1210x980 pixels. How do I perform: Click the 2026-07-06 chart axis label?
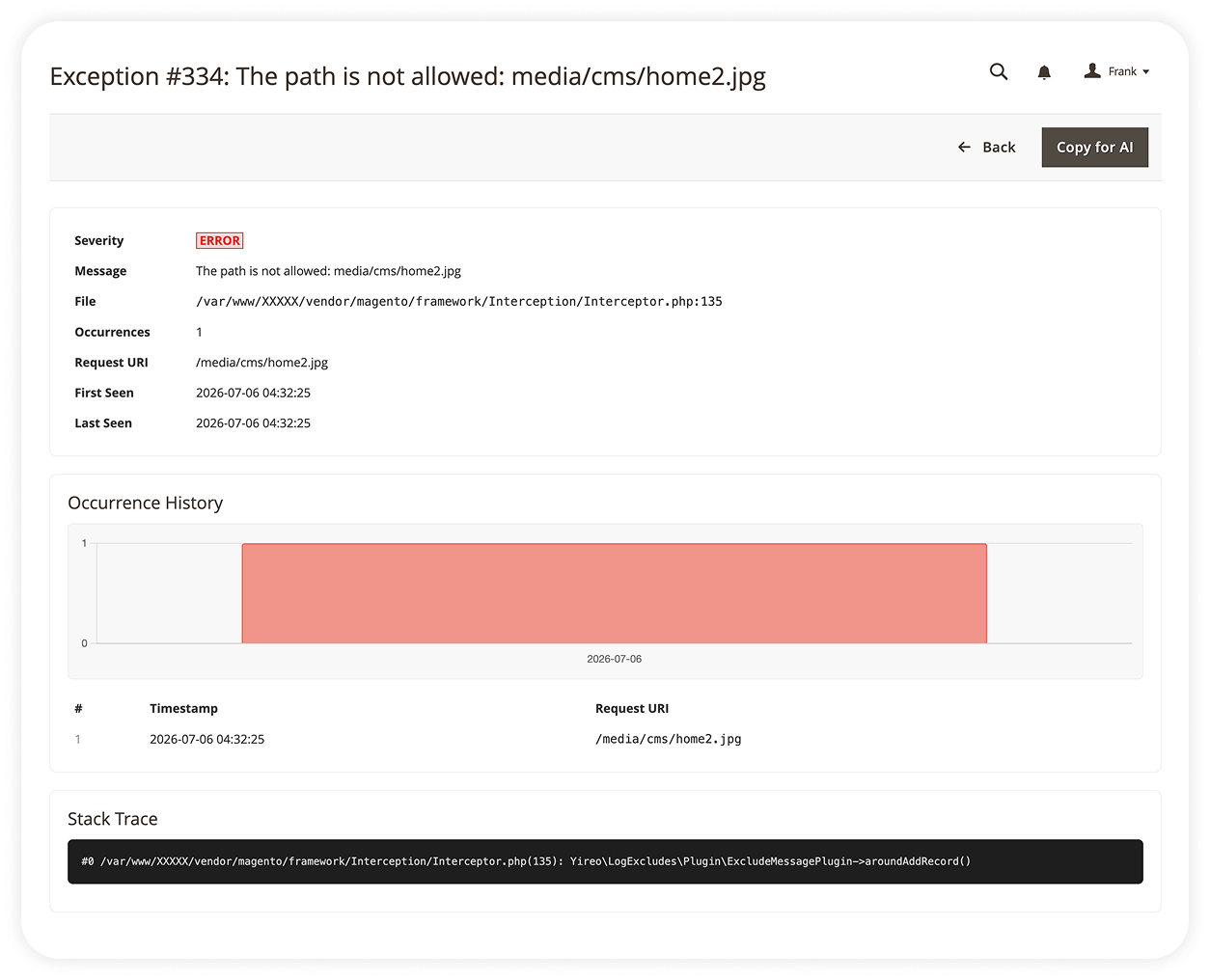tap(615, 660)
